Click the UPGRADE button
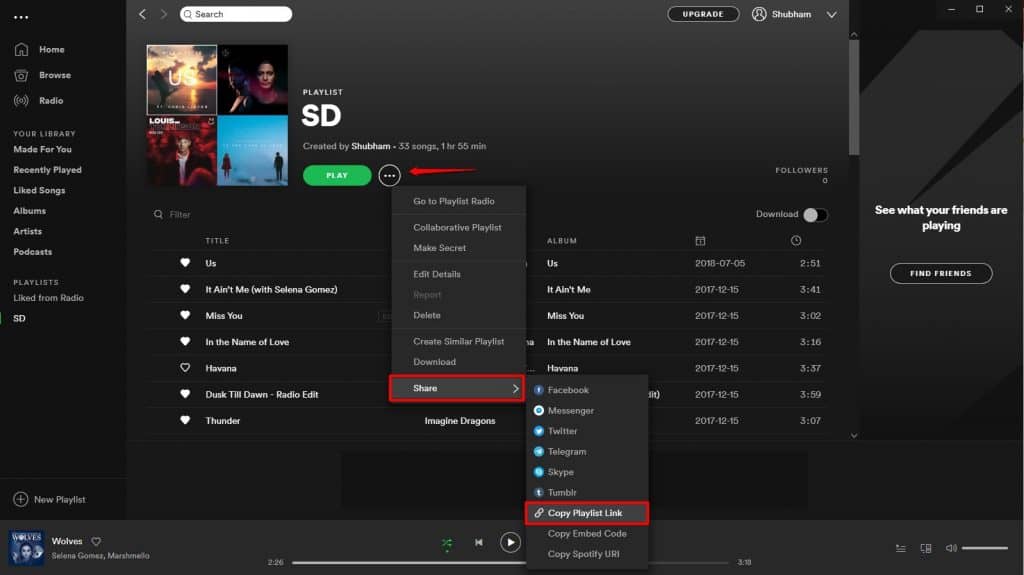Viewport: 1024px width, 575px height. point(703,14)
